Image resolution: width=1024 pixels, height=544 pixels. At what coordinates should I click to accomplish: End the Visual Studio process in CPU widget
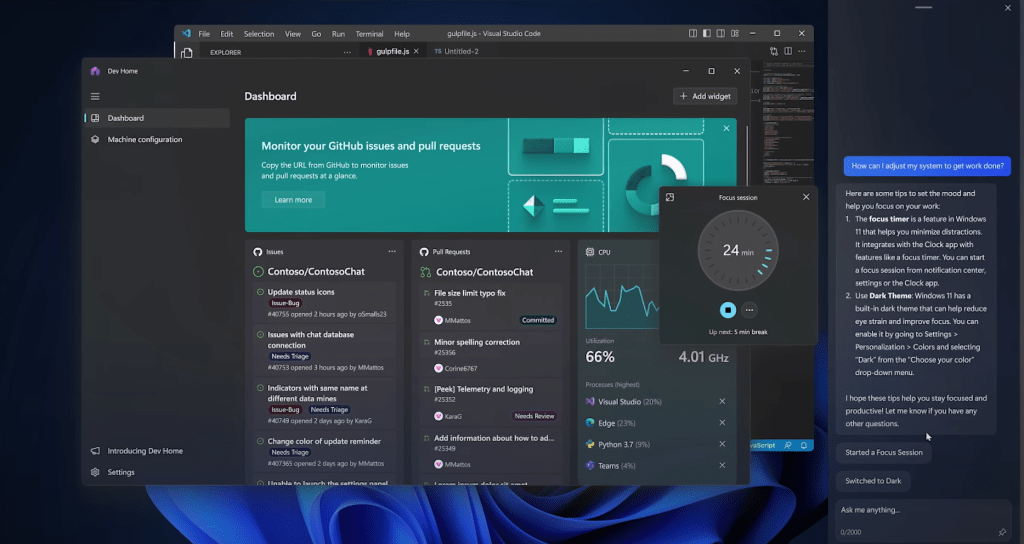(x=722, y=401)
